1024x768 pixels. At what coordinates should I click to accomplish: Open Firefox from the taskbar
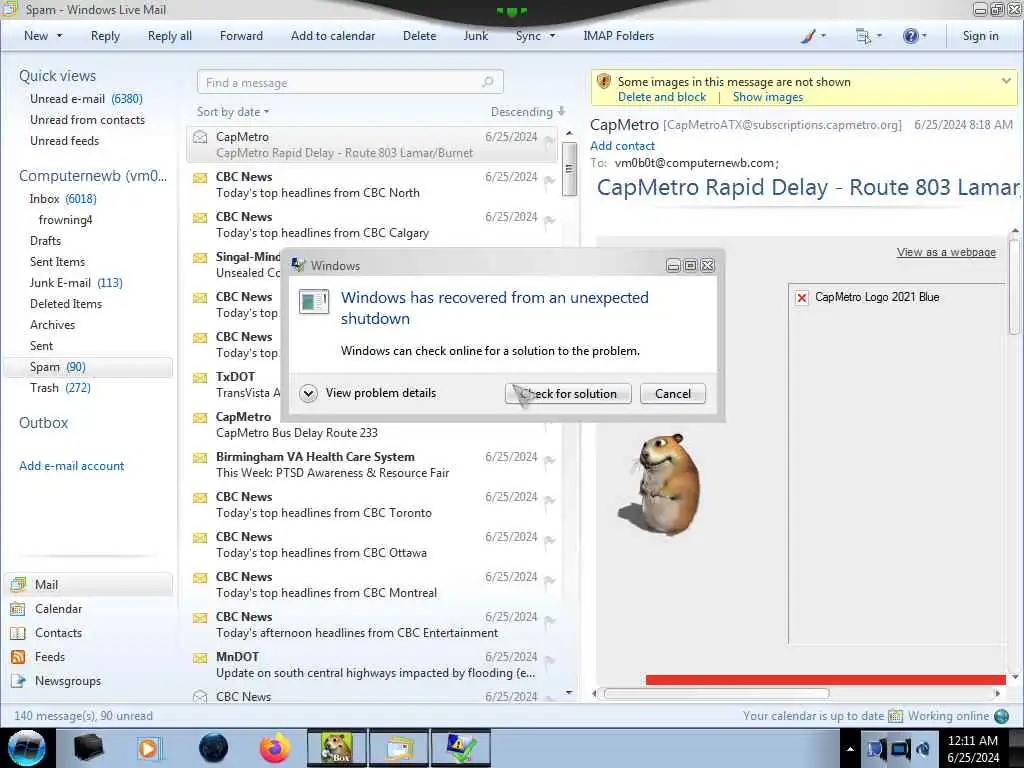pyautogui.click(x=274, y=748)
